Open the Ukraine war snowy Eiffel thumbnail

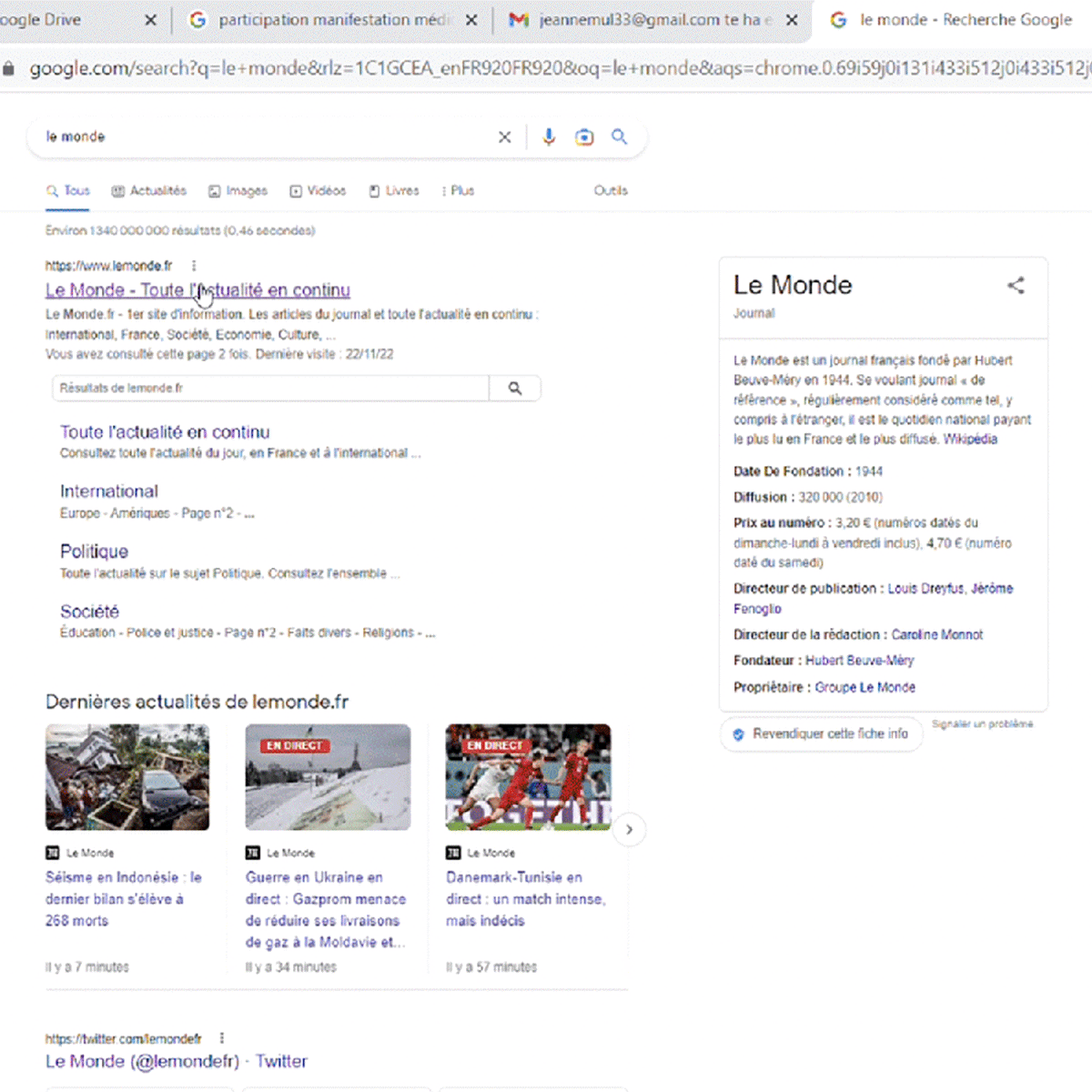coord(328,777)
